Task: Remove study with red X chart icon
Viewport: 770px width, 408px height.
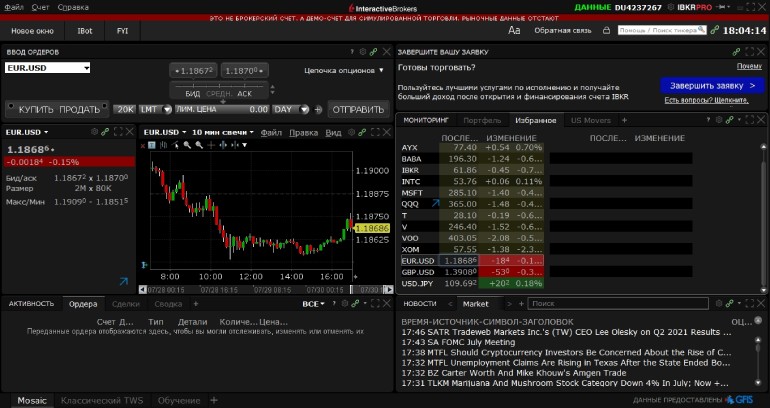Action: coord(143,145)
